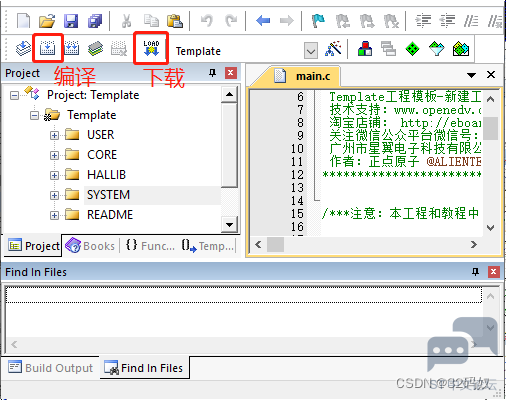Open Target Options magic wand icon
The width and height of the screenshot is (506, 400).
pyautogui.click(x=333, y=49)
